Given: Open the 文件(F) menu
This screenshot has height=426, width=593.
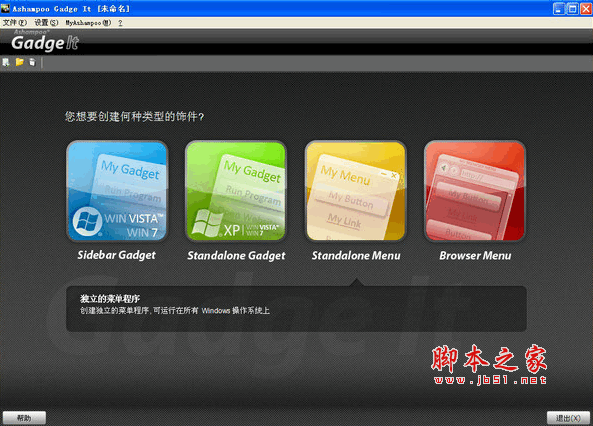Looking at the screenshot, I should pyautogui.click(x=15, y=23).
